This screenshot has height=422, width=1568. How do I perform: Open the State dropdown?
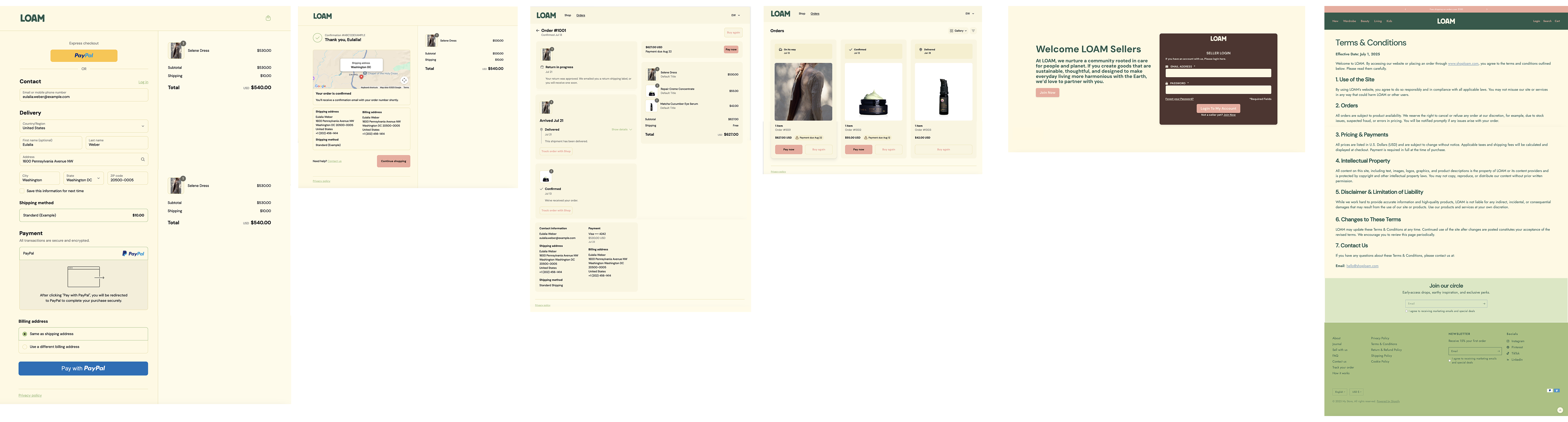pos(84,178)
